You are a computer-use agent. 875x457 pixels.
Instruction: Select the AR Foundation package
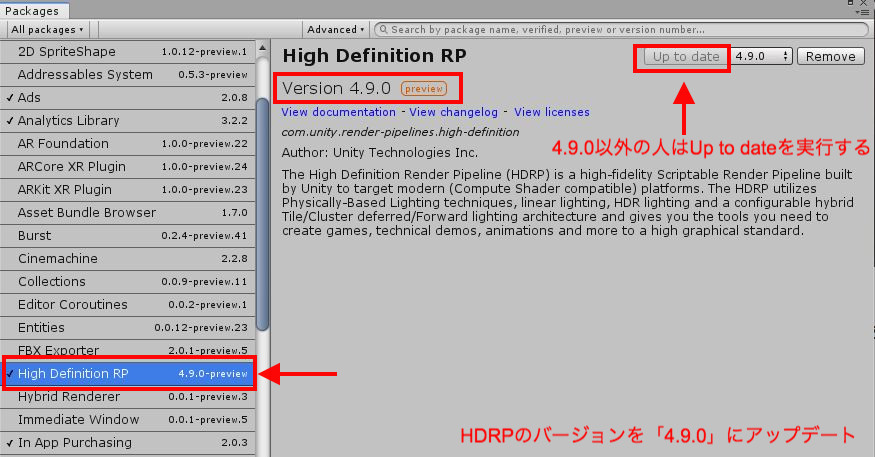(128, 143)
